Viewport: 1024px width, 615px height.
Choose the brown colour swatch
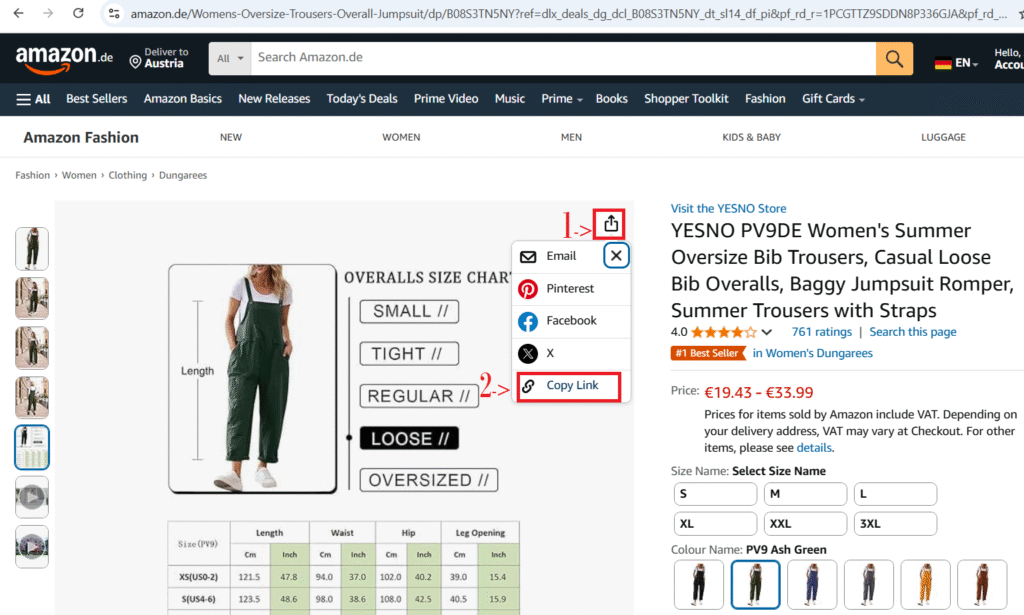(x=982, y=584)
